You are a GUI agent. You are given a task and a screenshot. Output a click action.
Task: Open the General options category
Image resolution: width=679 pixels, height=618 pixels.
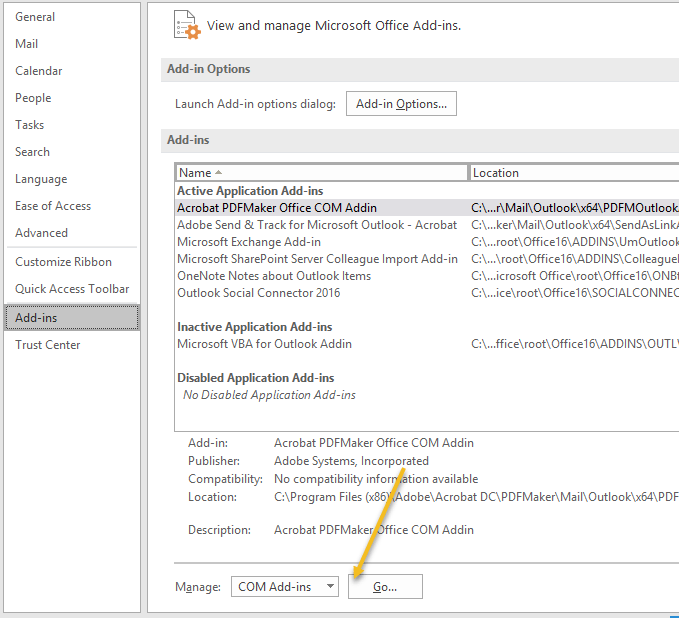click(x=35, y=17)
